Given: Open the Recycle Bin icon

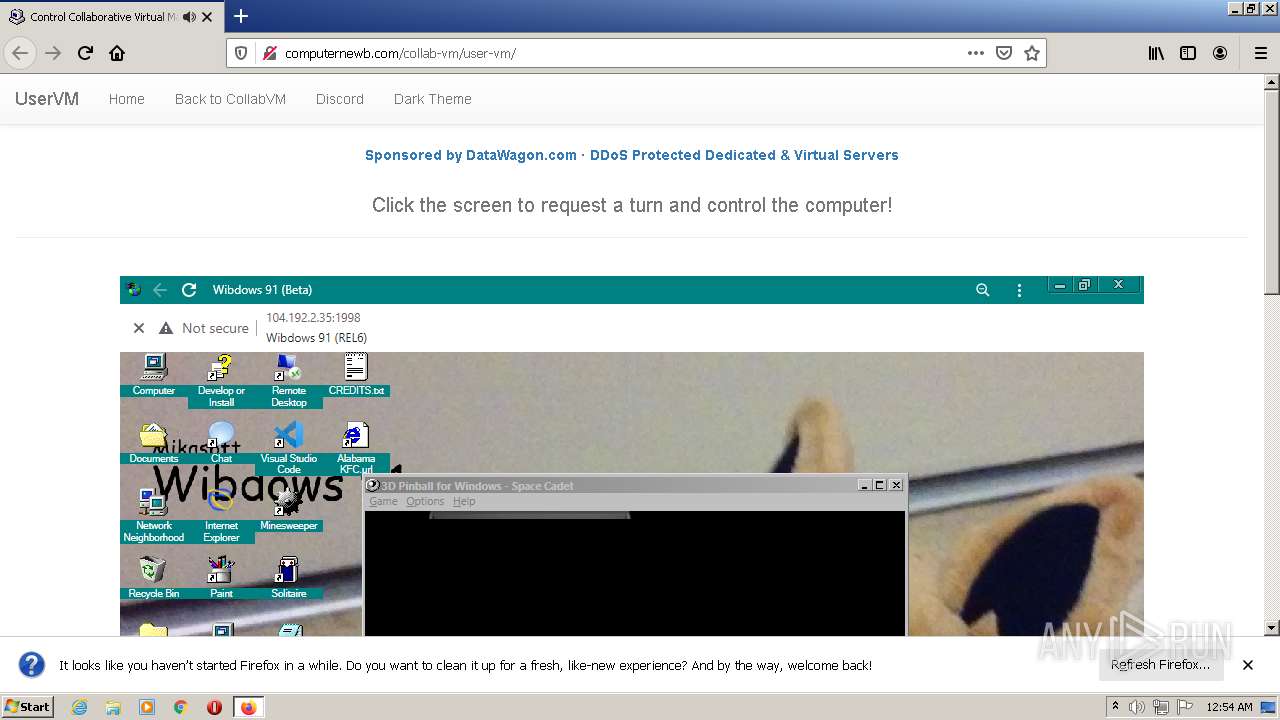Looking at the screenshot, I should tap(153, 578).
